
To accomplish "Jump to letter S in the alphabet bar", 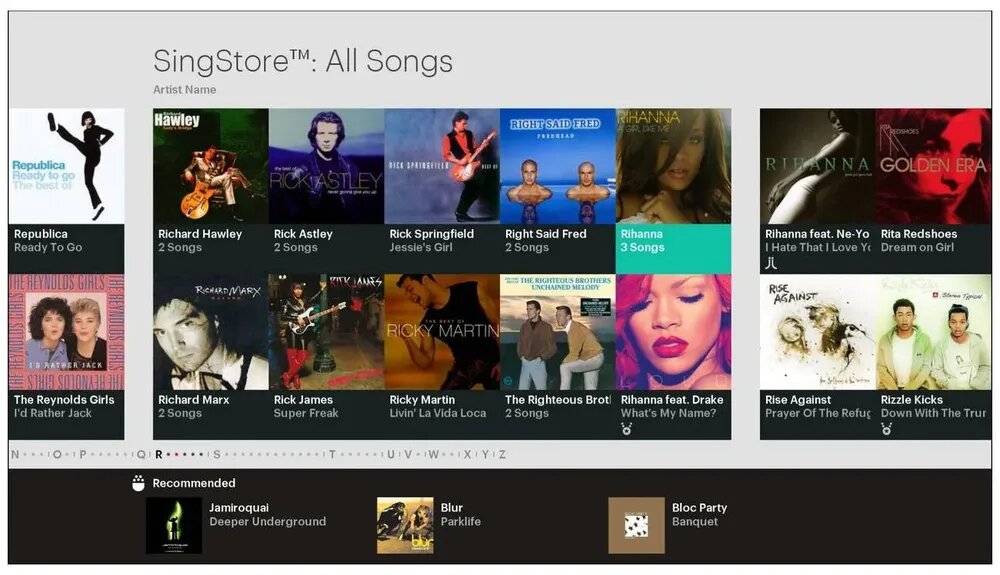I will click(x=217, y=455).
